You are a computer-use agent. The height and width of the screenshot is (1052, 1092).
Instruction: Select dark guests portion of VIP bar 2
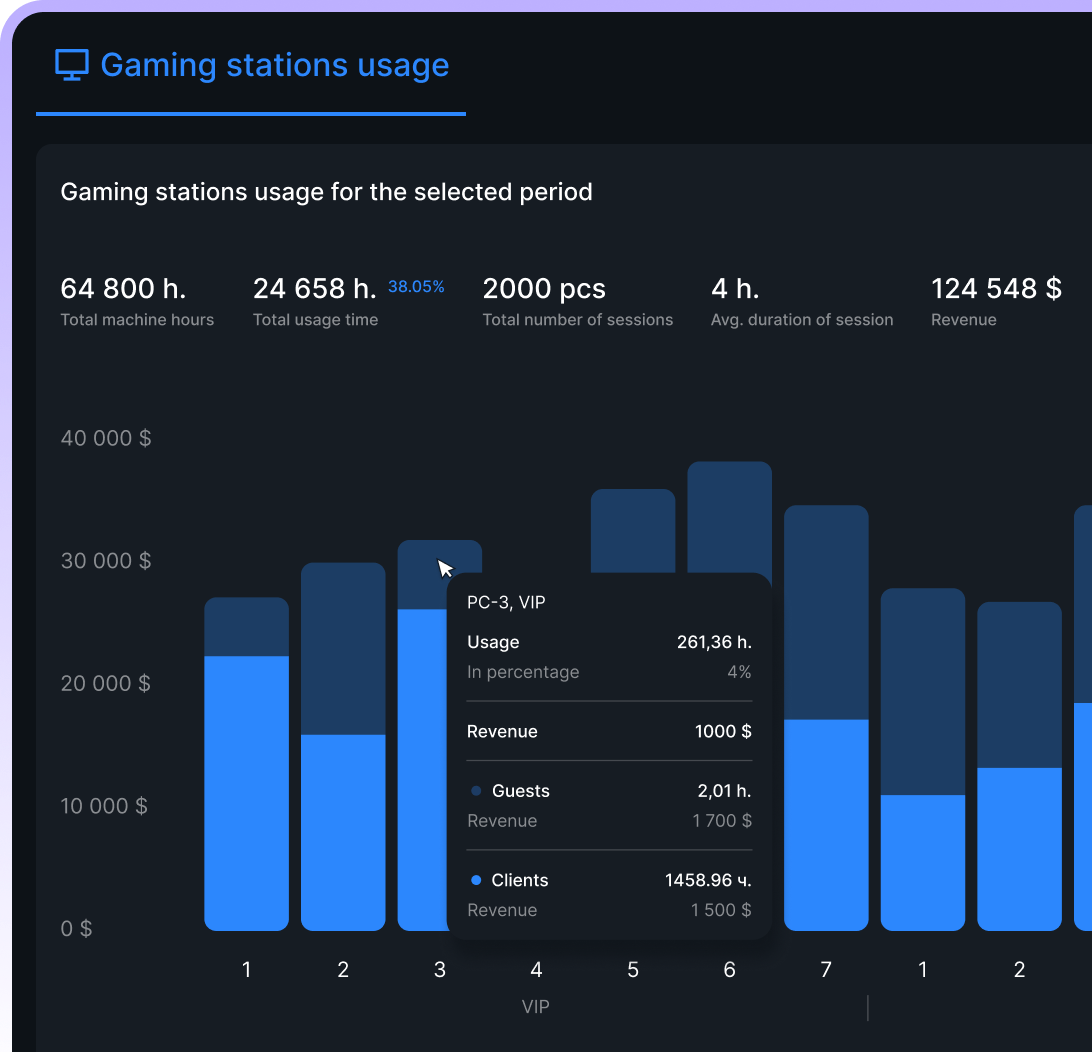pyautogui.click(x=343, y=648)
